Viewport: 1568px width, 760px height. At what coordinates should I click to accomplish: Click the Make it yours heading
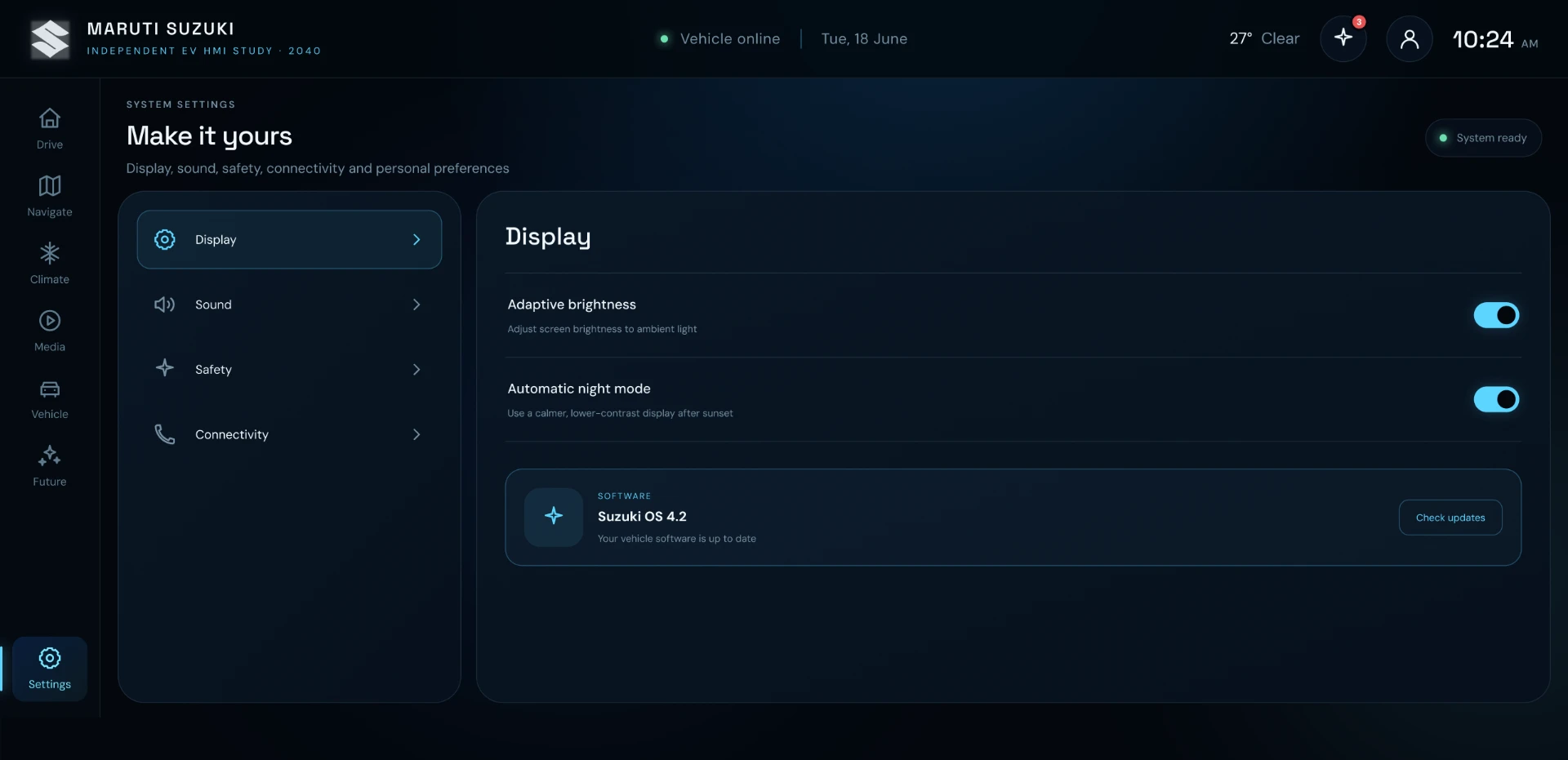tap(209, 136)
